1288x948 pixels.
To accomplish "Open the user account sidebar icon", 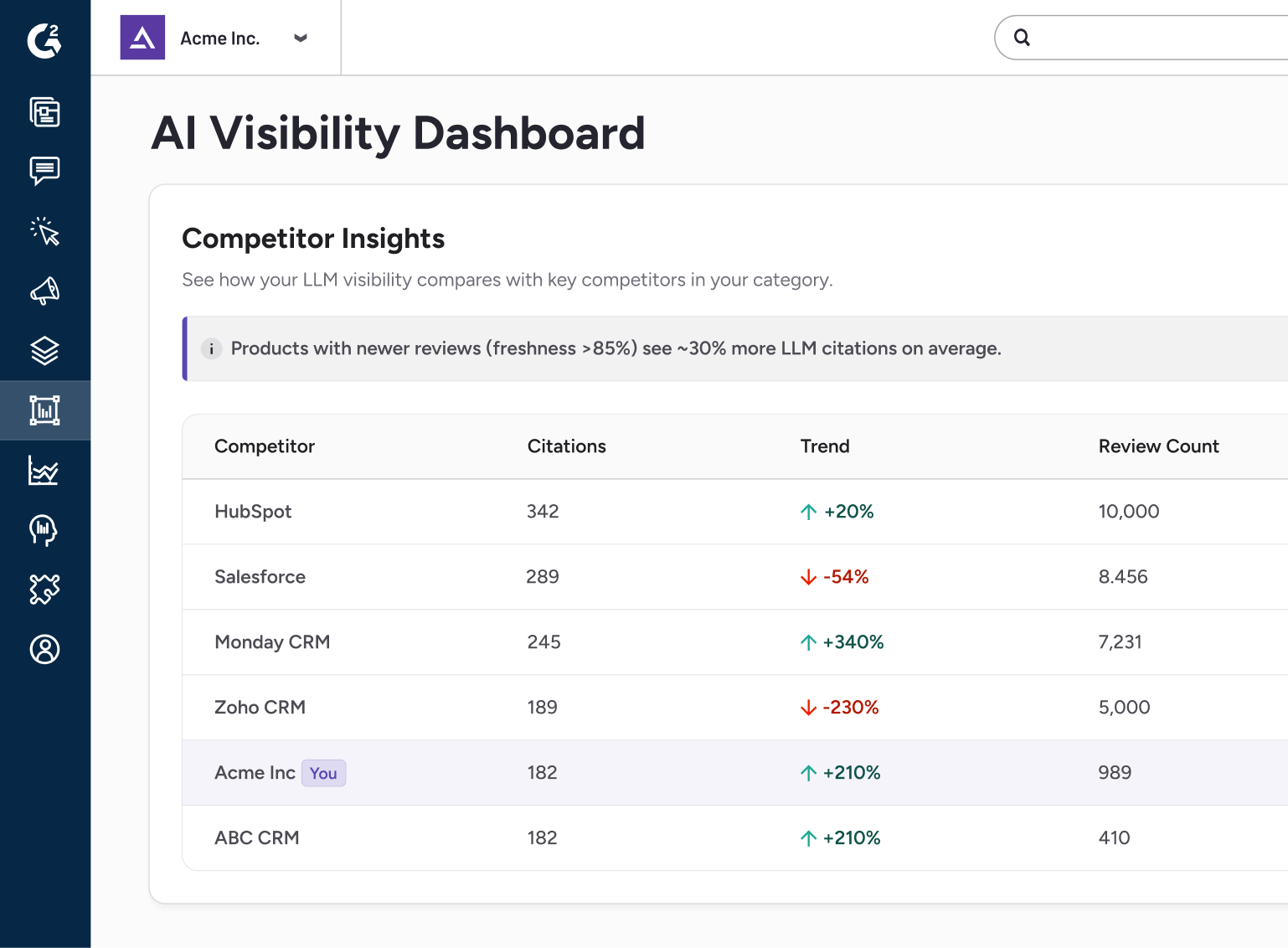I will click(x=44, y=649).
